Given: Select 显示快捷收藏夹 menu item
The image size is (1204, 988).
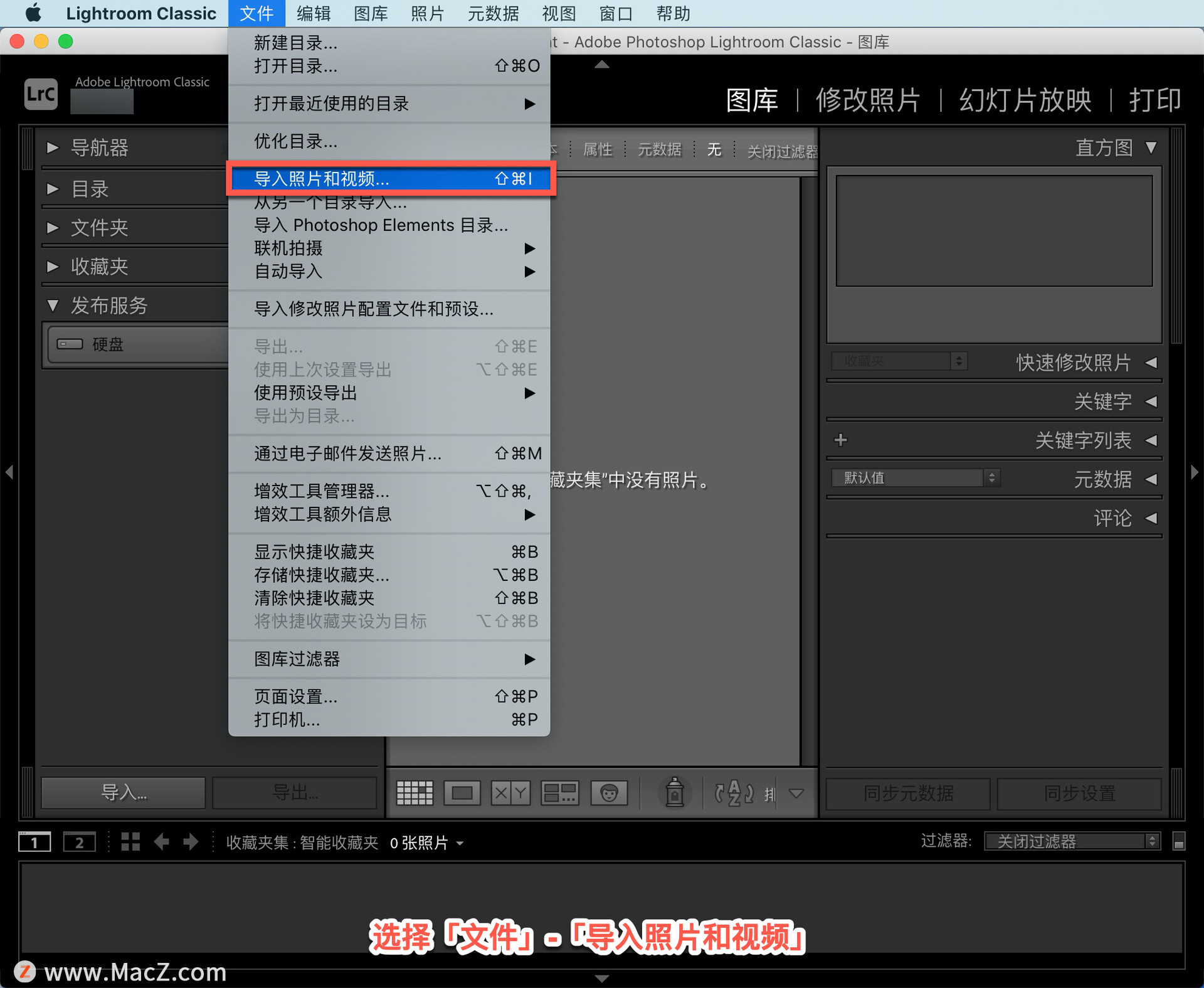Looking at the screenshot, I should tap(389, 552).
